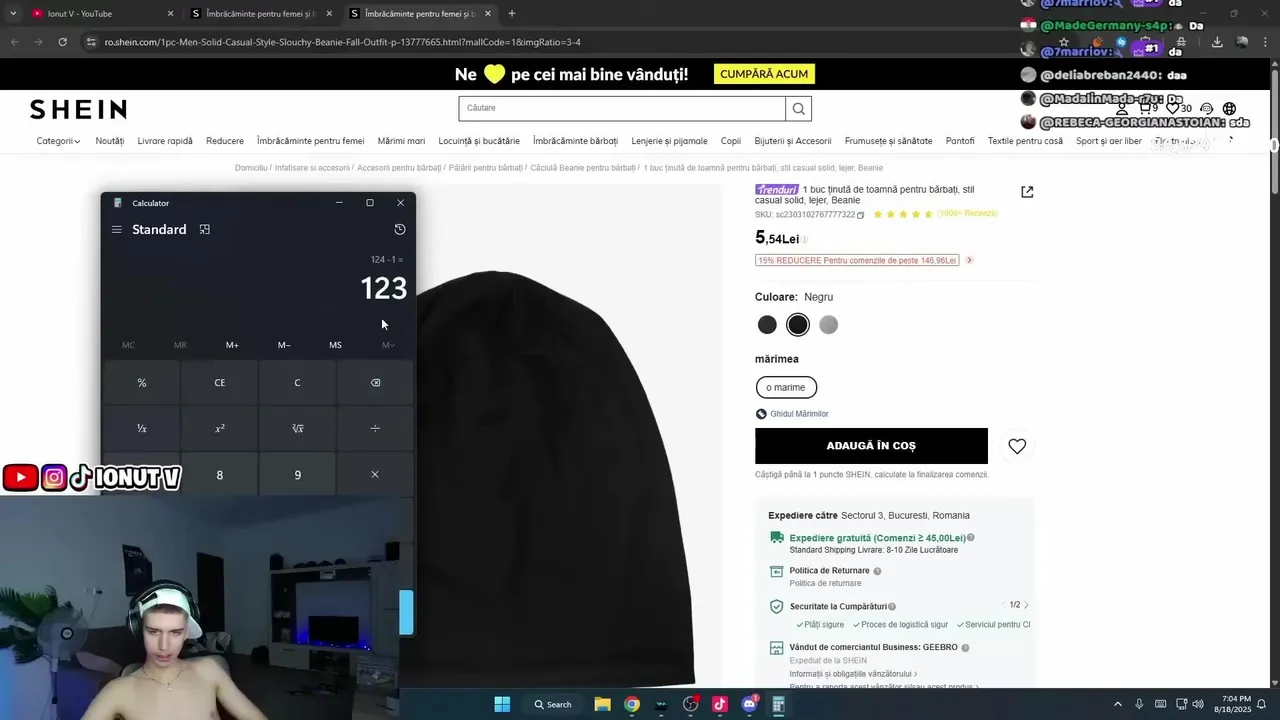Image resolution: width=1280 pixels, height=720 pixels.
Task: Open SHEIN customer support headset icon
Action: pos(1206,108)
